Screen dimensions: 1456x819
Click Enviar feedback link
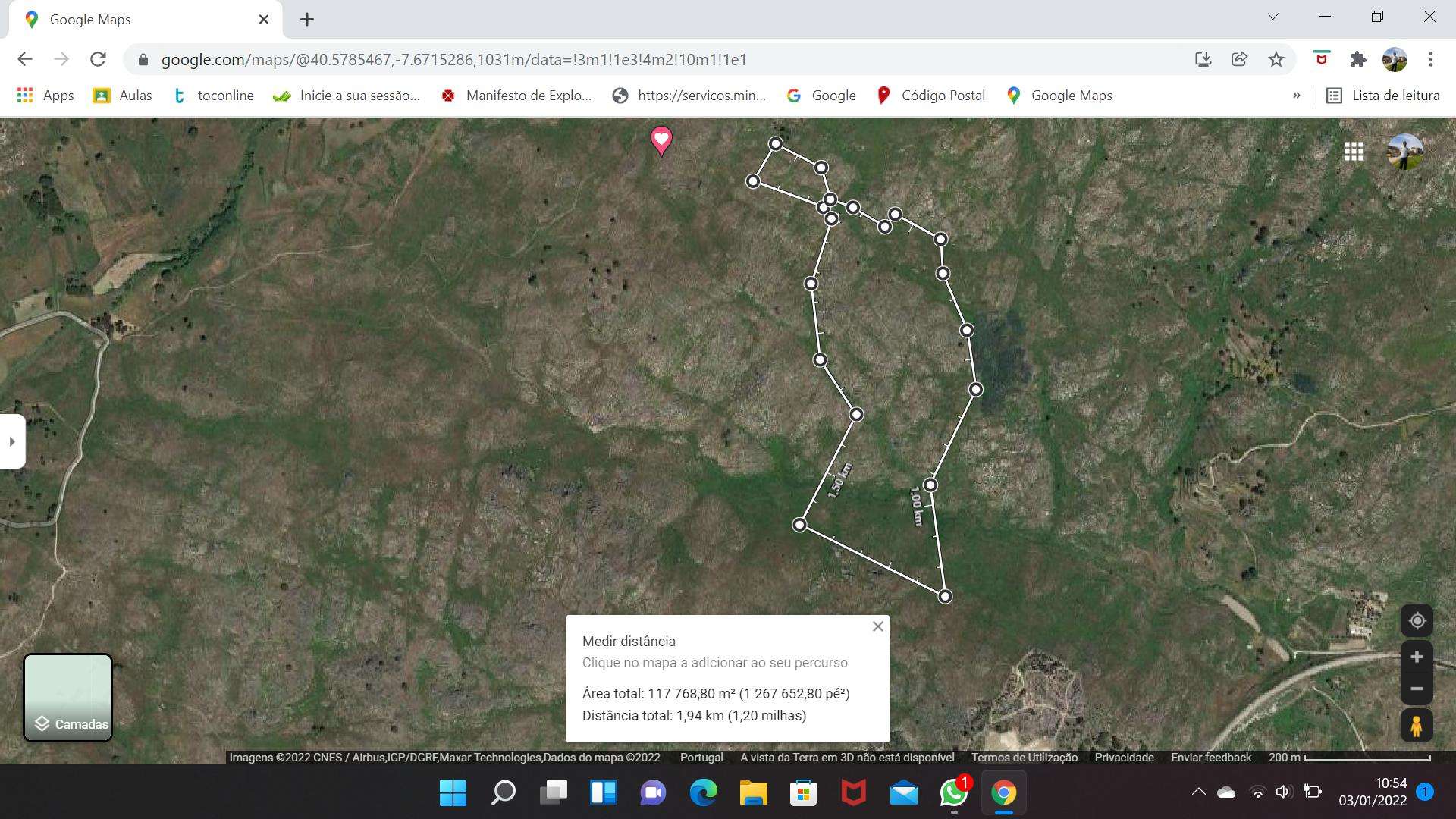pyautogui.click(x=1211, y=757)
